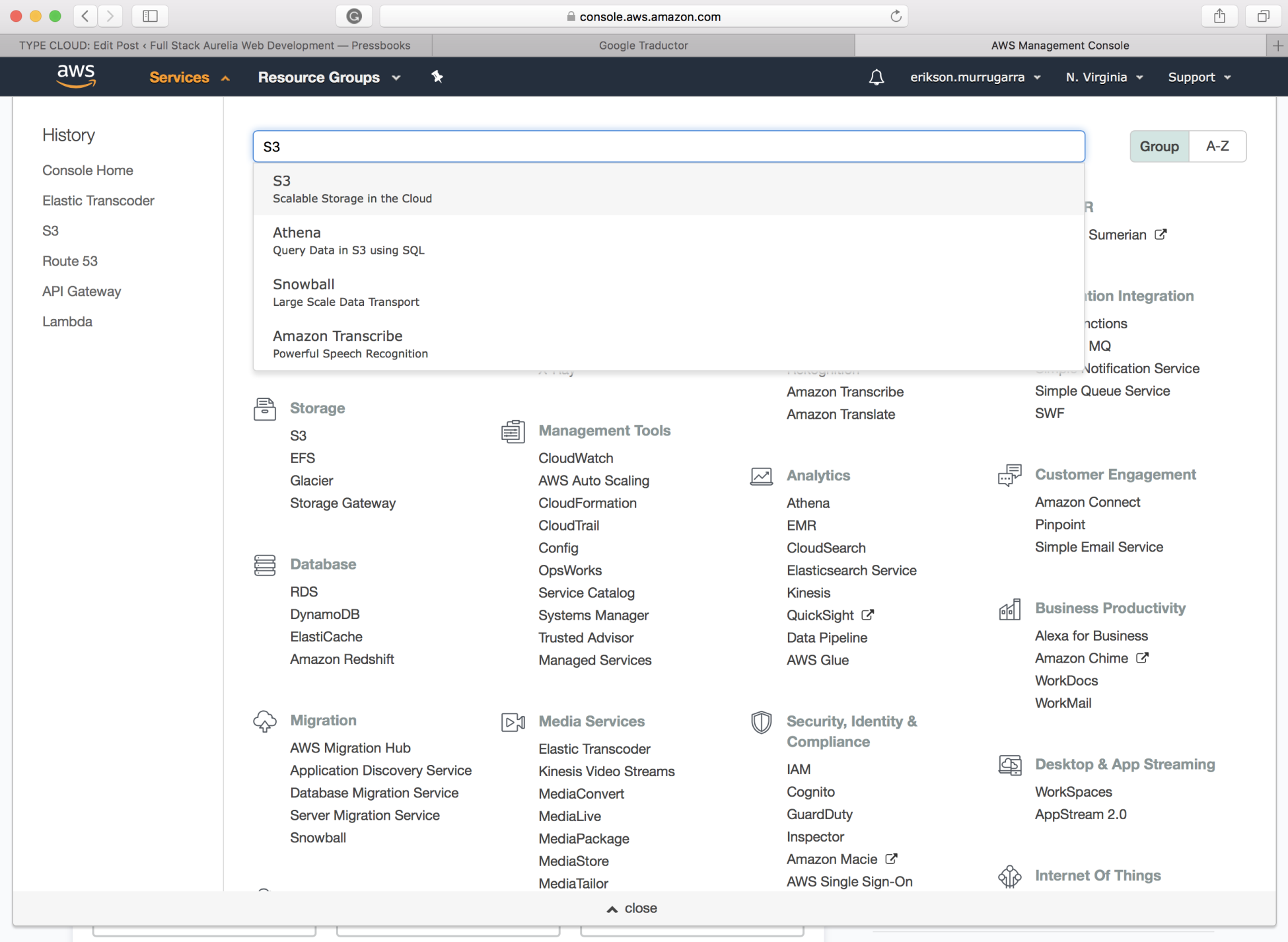The height and width of the screenshot is (942, 1288).
Task: Click external link icon next to QuickSight
Action: 867,615
